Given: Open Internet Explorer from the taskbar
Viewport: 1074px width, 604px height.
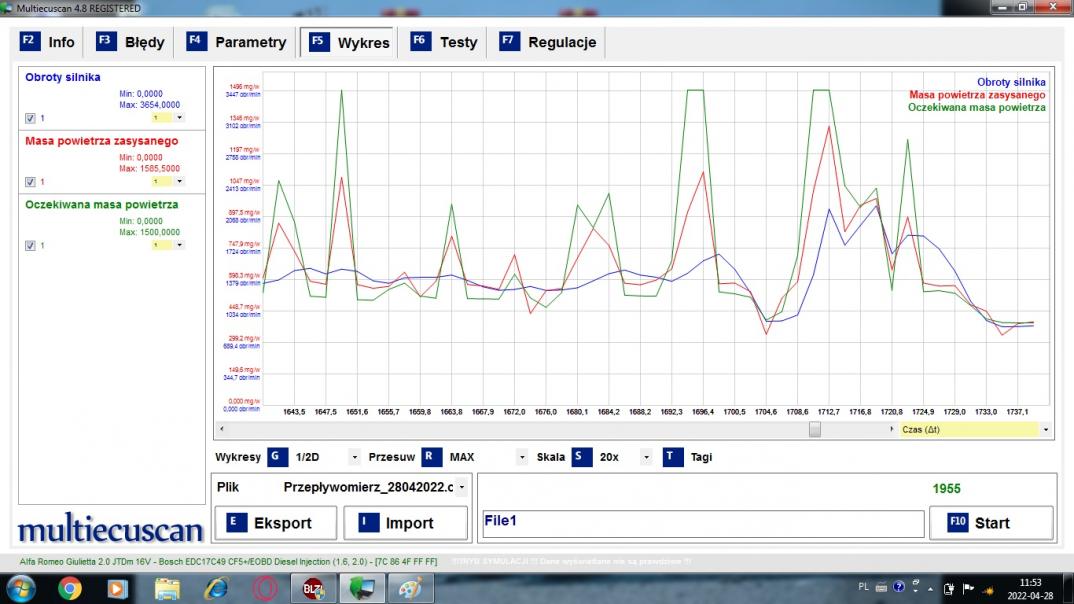Looking at the screenshot, I should [x=215, y=588].
